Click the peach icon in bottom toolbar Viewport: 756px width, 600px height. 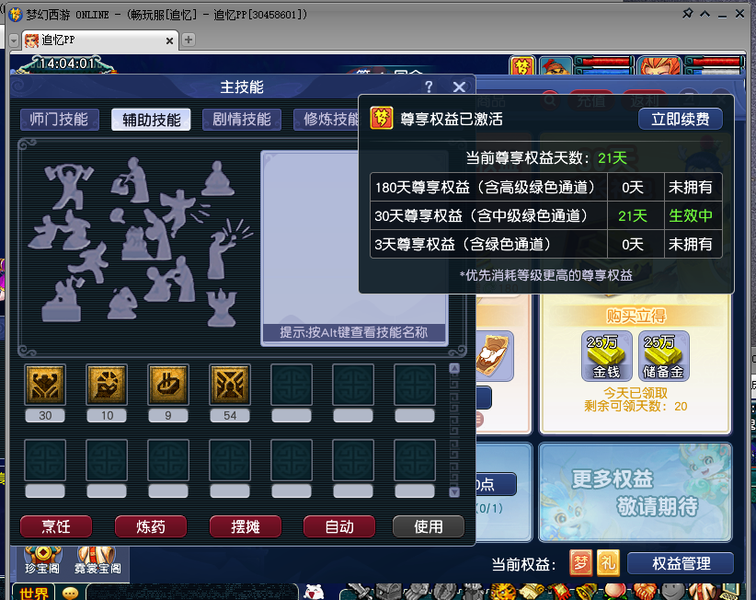615,592
